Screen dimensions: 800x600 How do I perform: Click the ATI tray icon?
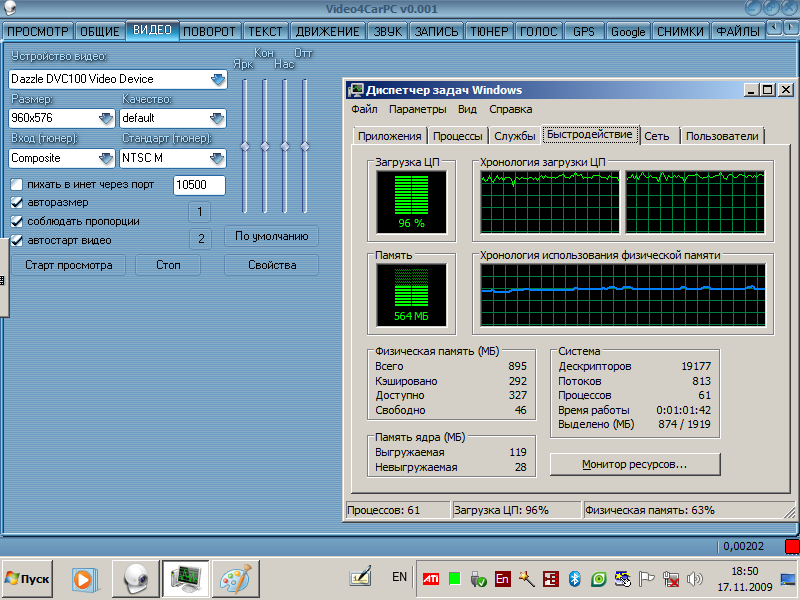tap(429, 578)
